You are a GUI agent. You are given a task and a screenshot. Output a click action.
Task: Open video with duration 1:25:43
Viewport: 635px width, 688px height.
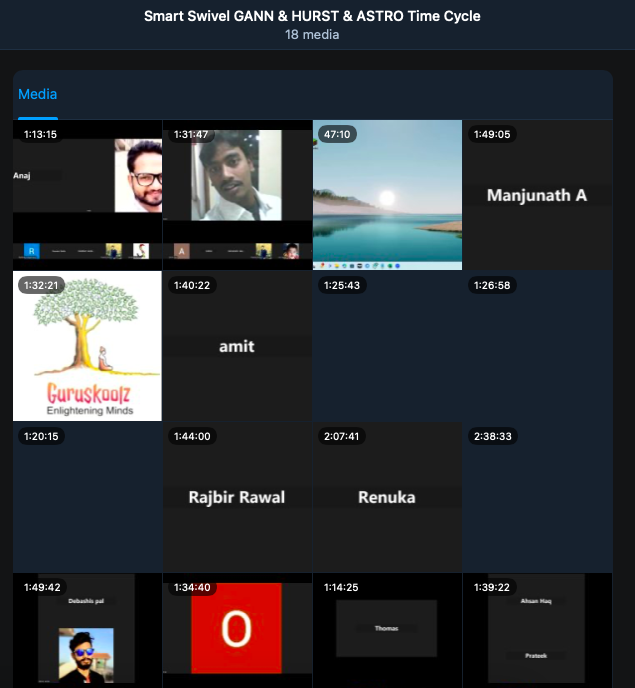[x=387, y=346]
